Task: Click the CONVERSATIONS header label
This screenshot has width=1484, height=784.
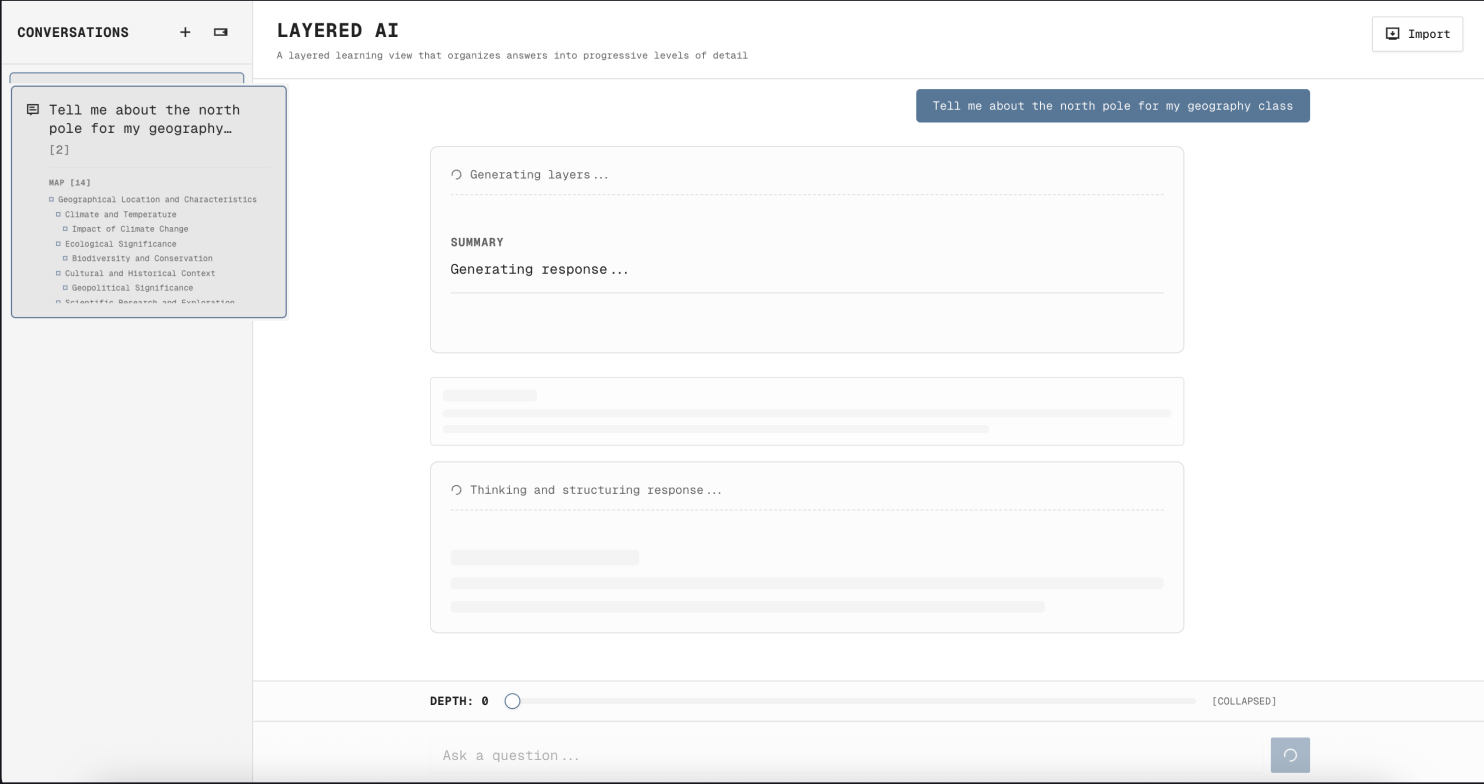Action: coord(72,32)
